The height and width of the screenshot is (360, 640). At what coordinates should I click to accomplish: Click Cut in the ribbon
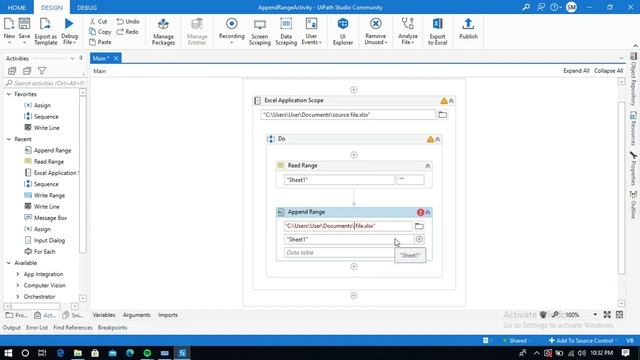pos(98,21)
